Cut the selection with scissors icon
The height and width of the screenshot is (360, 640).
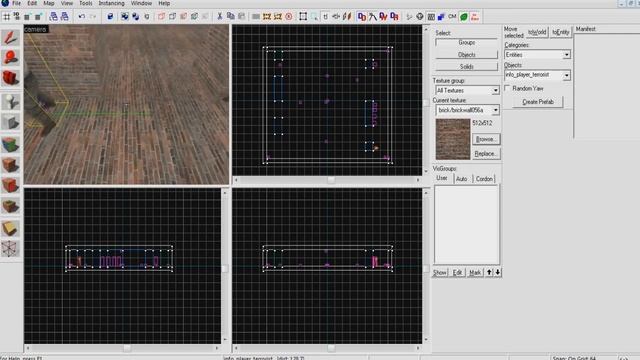tap(220, 17)
